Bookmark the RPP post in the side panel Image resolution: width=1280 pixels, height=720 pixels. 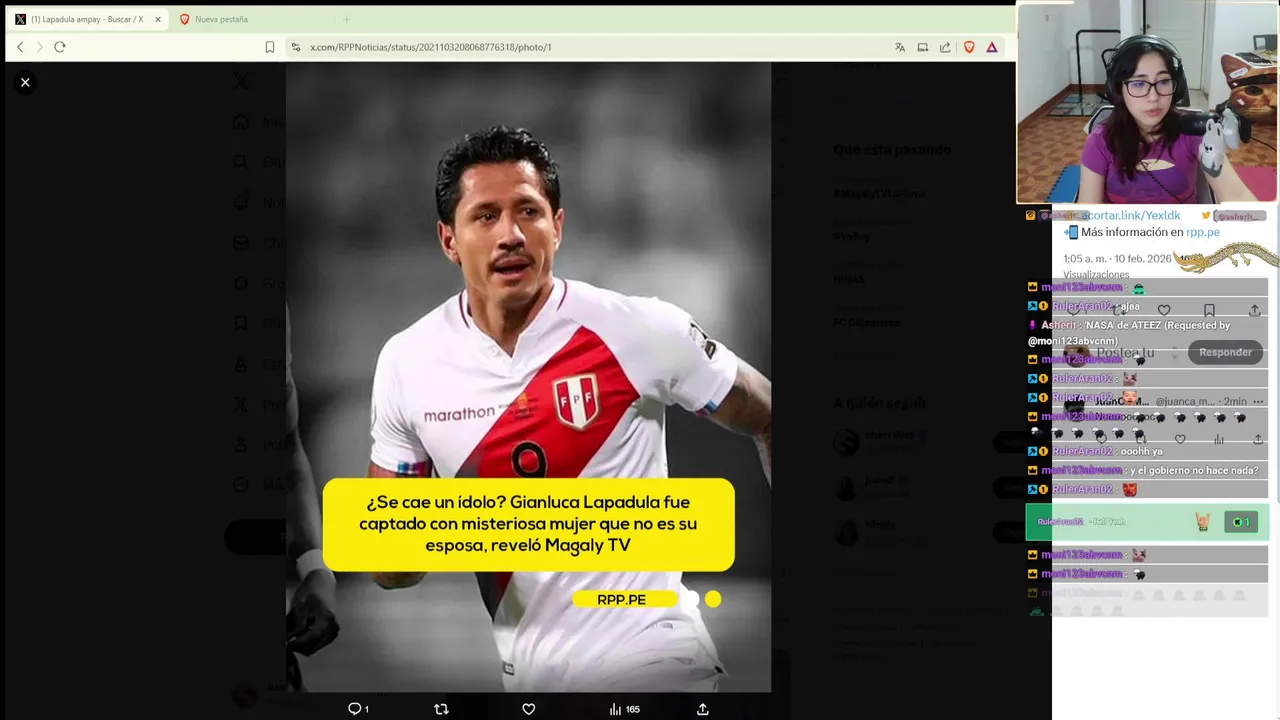[x=1209, y=311]
